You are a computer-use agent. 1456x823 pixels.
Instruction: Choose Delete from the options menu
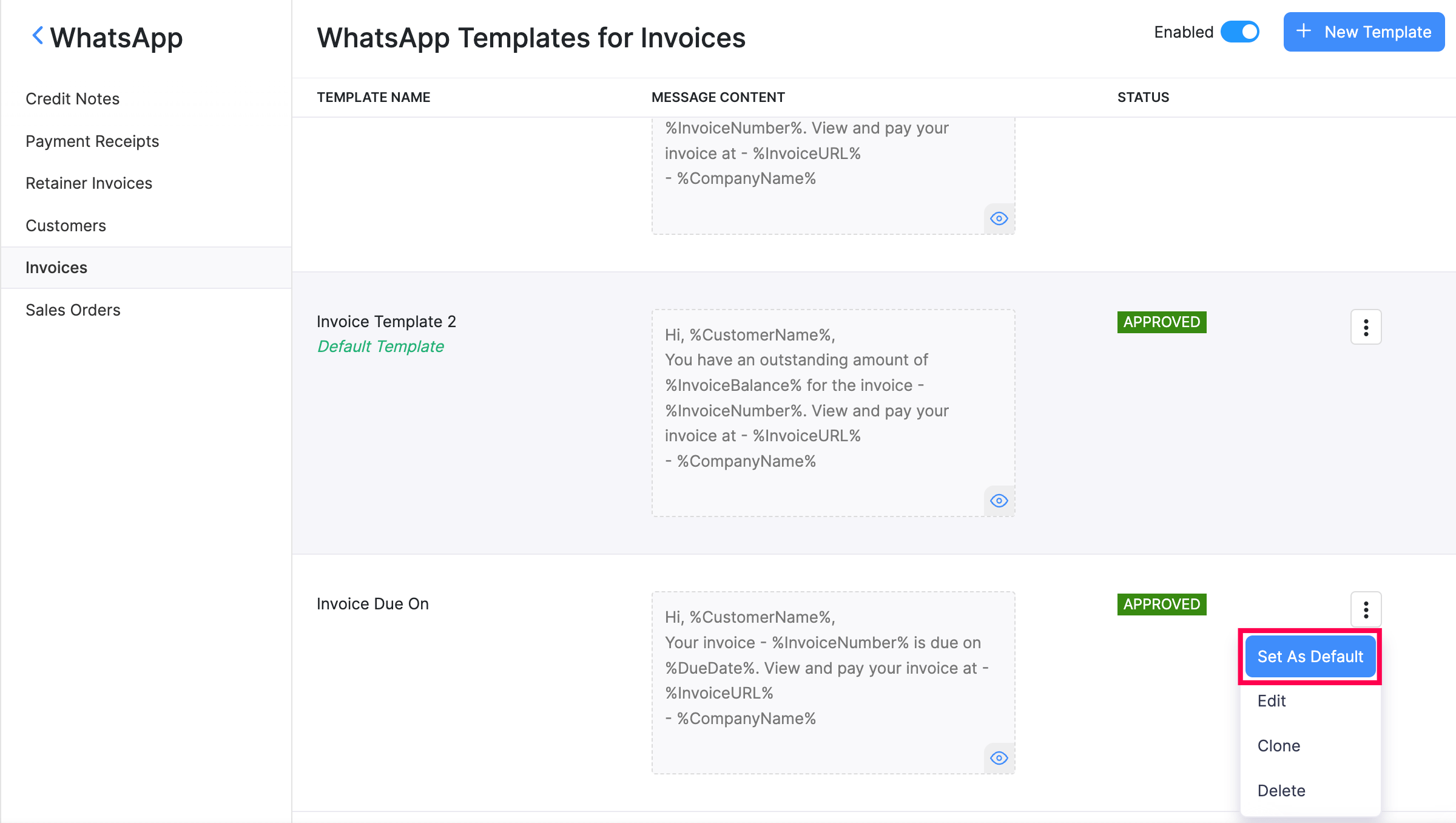click(x=1281, y=791)
